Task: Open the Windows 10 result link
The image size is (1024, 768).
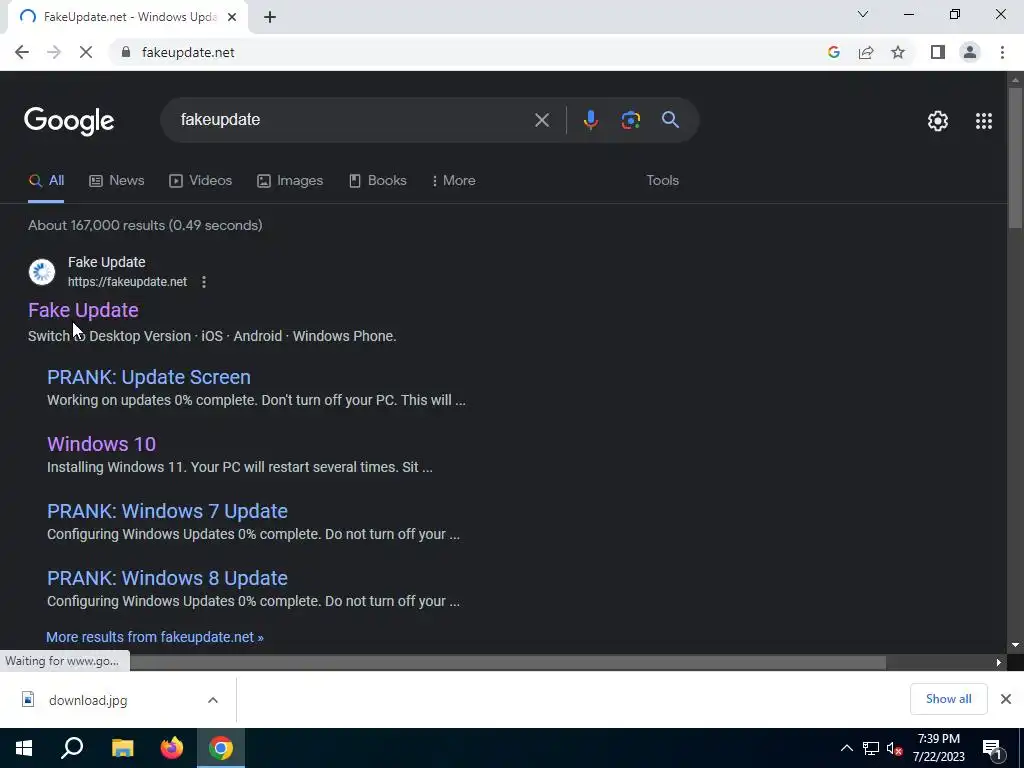Action: [101, 444]
